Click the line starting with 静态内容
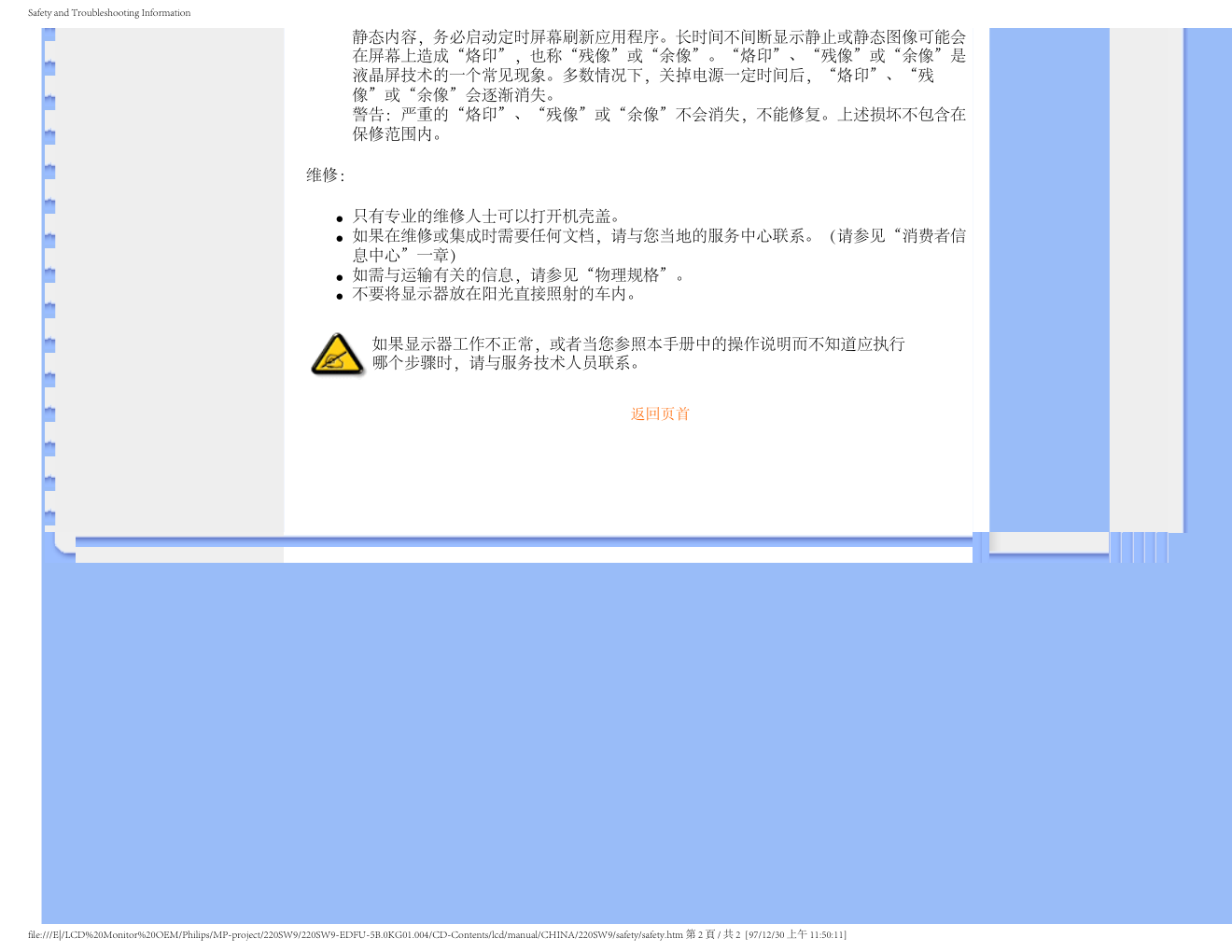The height and width of the screenshot is (952, 1232). coord(658,37)
